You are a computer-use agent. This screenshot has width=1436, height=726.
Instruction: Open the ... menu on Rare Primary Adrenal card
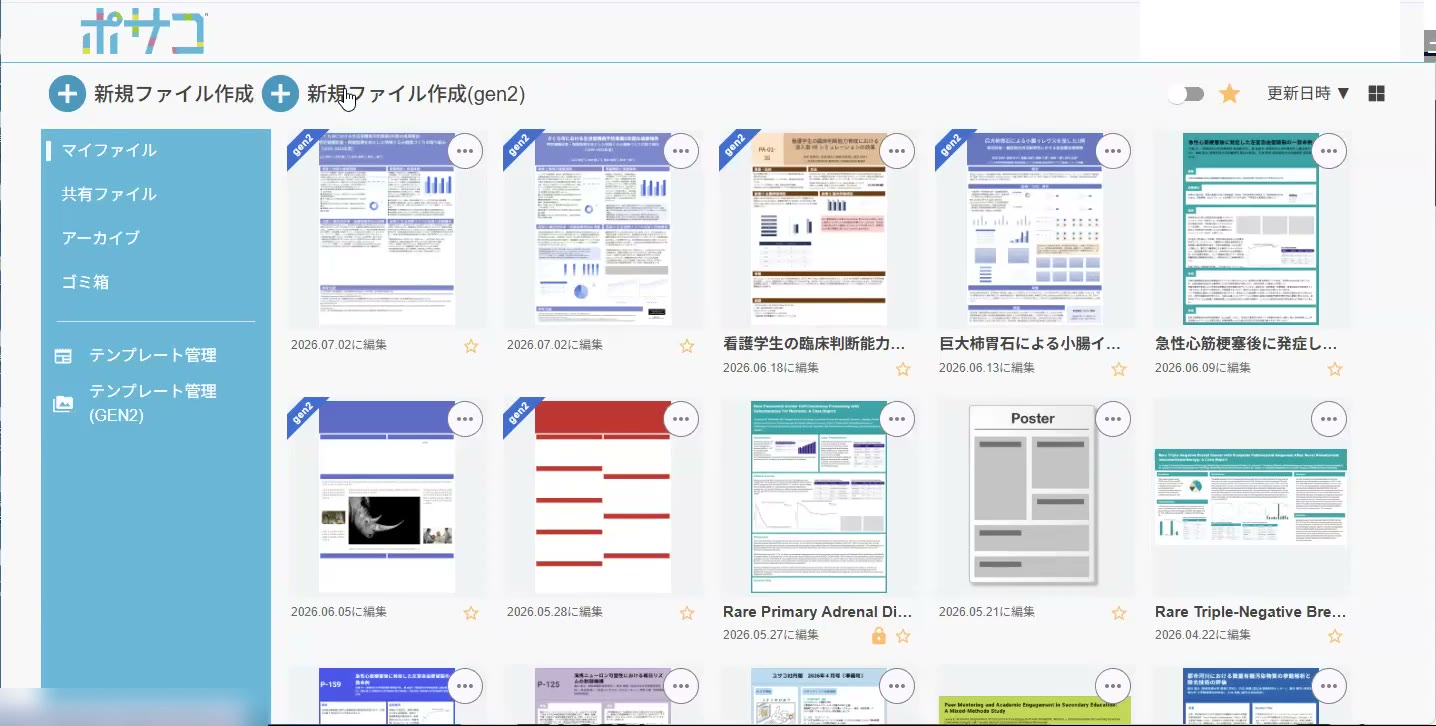[897, 419]
